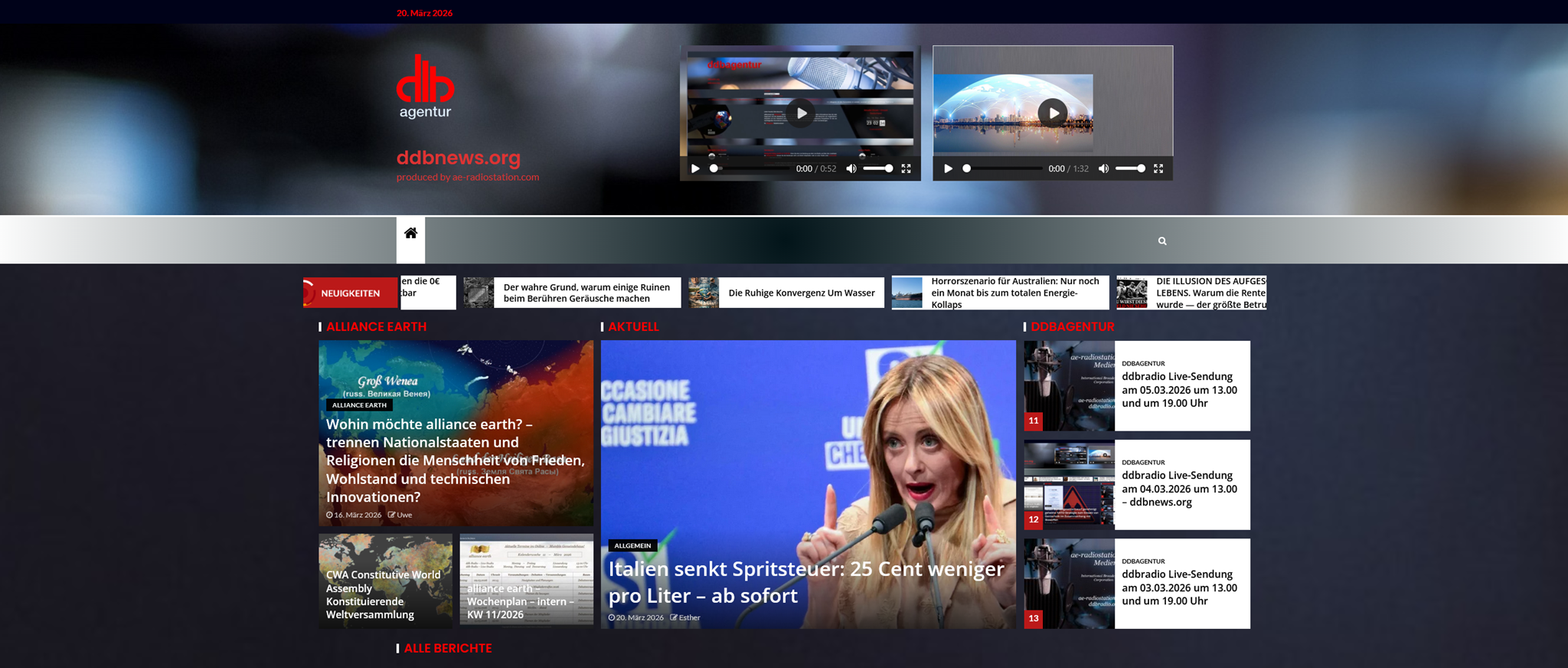This screenshot has height=668, width=1568.
Task: Click the ddb agentur logo
Action: tap(425, 87)
